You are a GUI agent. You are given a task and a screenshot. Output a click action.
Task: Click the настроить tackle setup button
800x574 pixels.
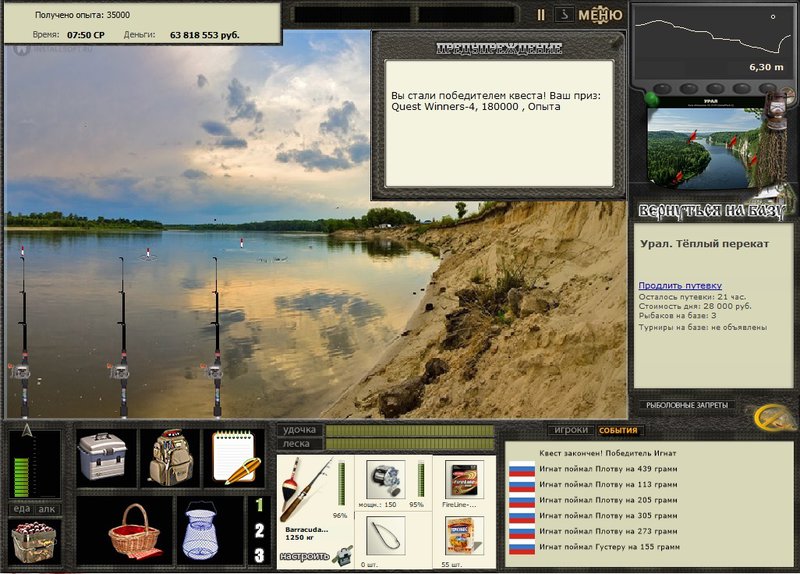[x=305, y=556]
